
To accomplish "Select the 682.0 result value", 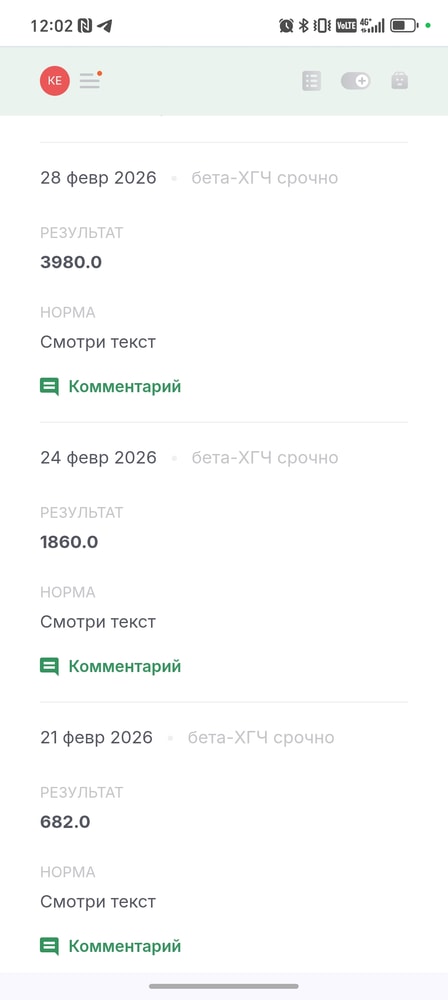I will click(65, 822).
